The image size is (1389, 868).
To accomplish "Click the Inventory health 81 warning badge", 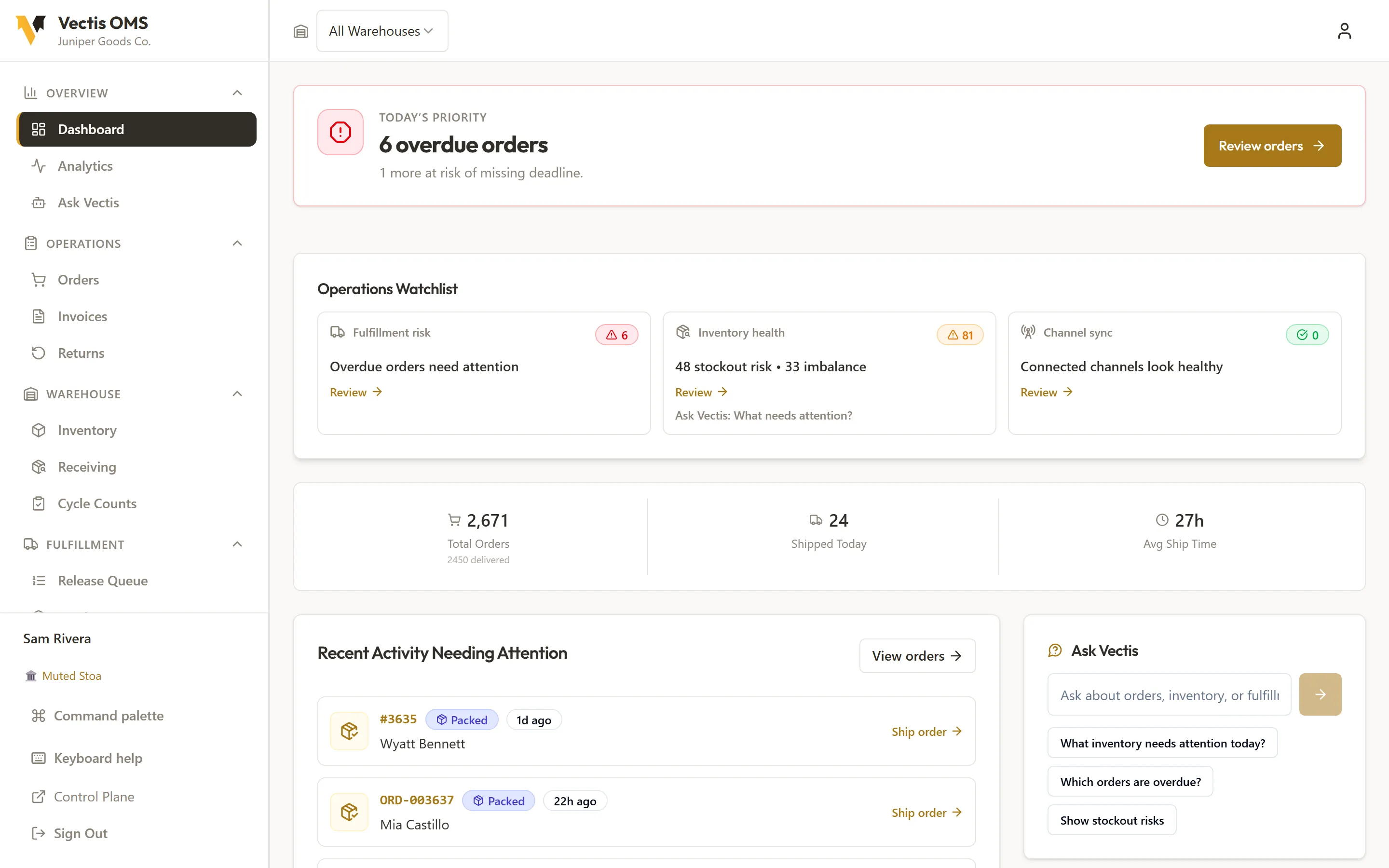I will [960, 335].
